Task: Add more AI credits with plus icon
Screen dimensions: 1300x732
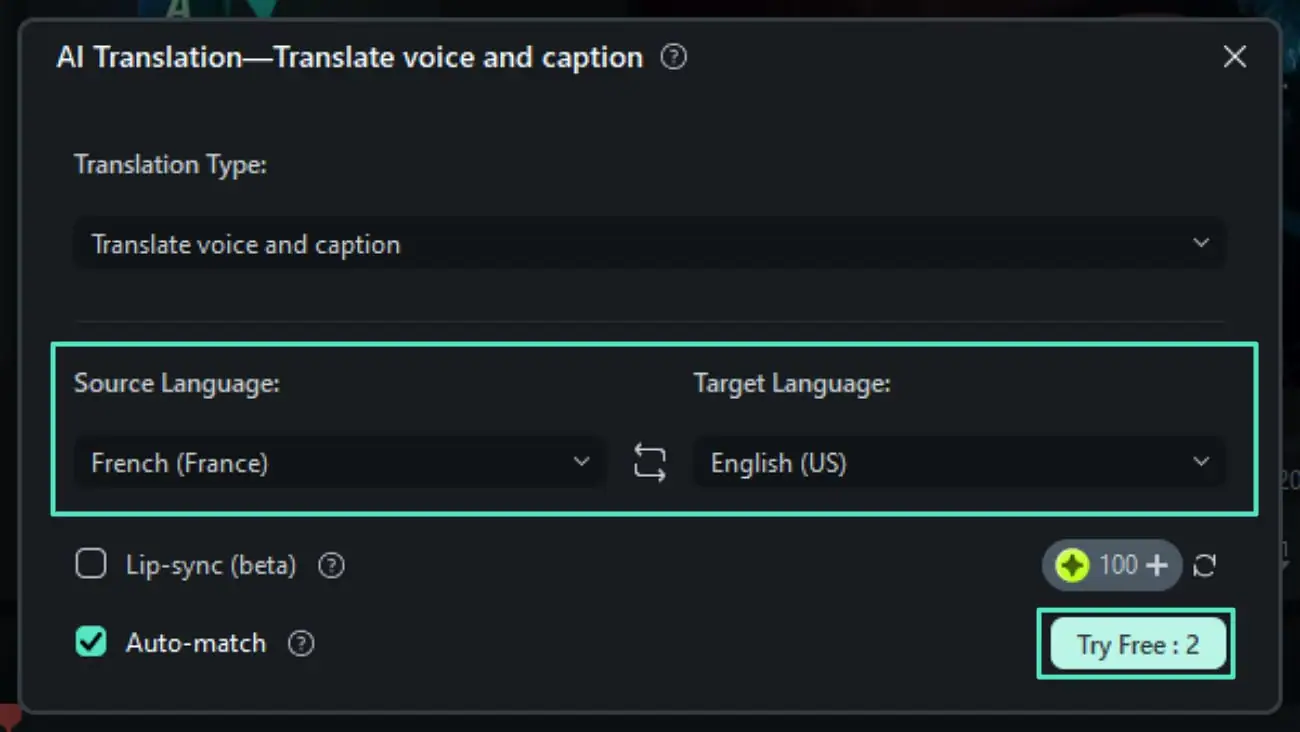Action: point(1157,566)
